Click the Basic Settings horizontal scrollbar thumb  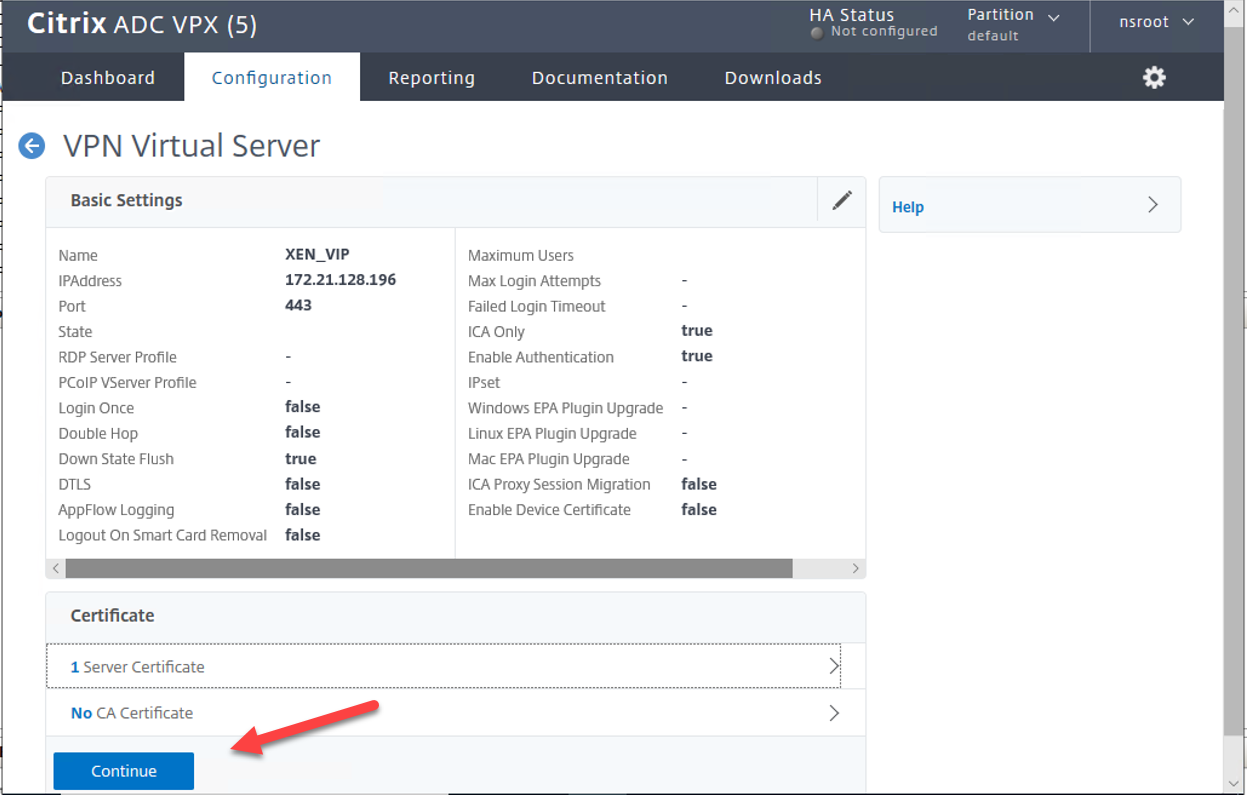tap(429, 568)
